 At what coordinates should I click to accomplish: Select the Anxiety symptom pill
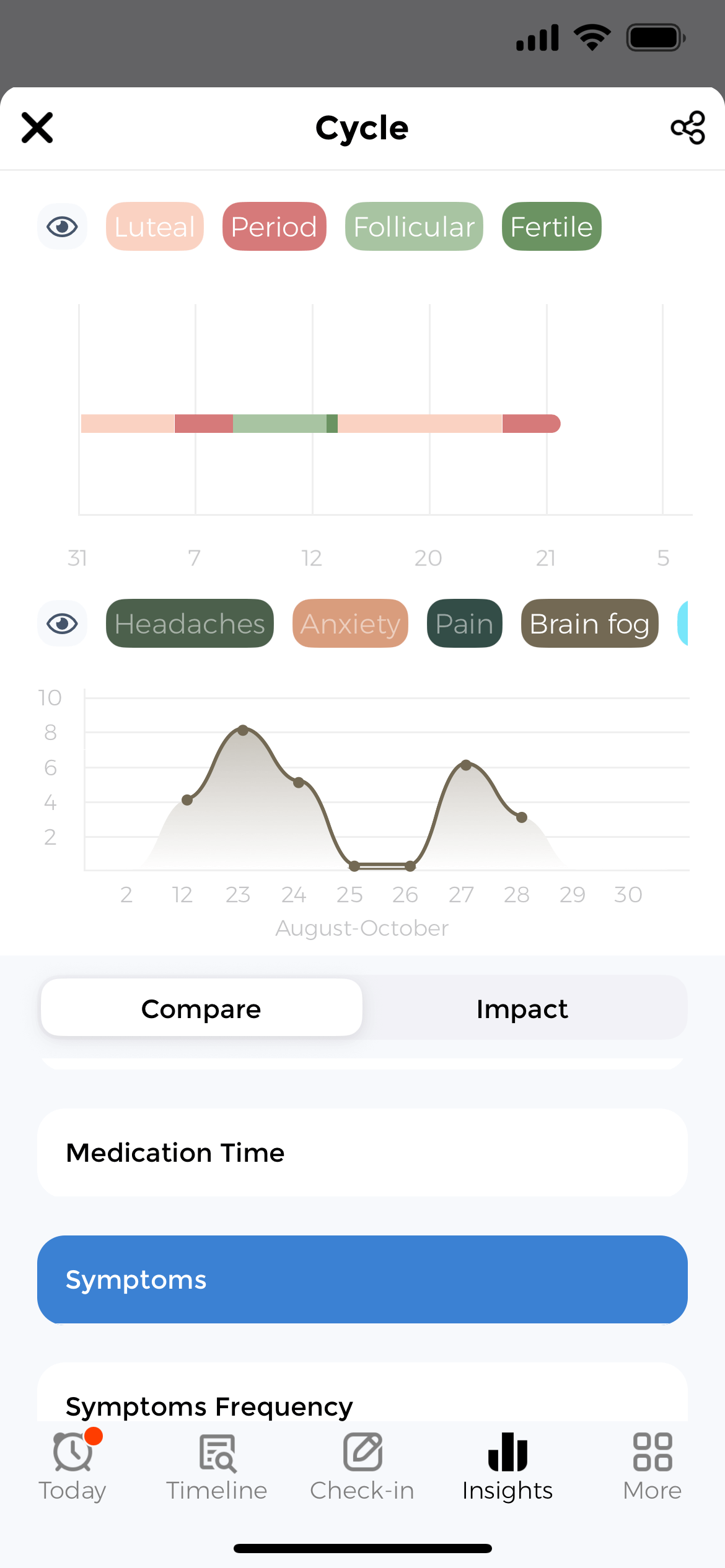349,624
